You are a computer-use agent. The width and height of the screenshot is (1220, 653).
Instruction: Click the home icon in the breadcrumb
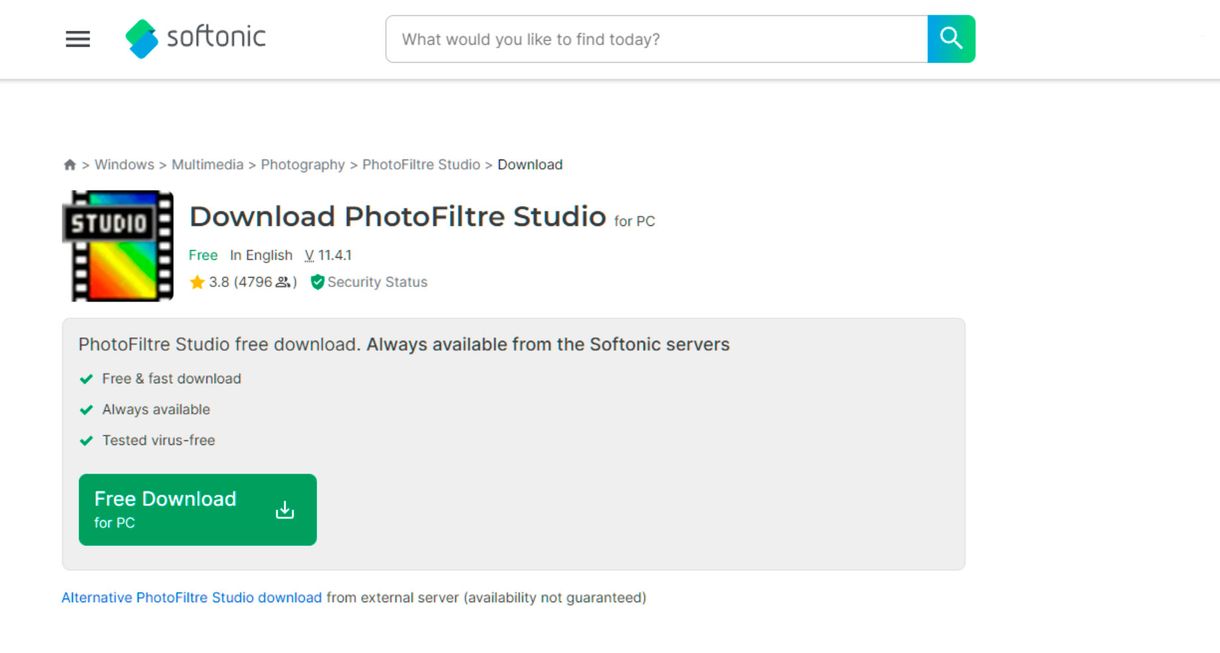[69, 164]
